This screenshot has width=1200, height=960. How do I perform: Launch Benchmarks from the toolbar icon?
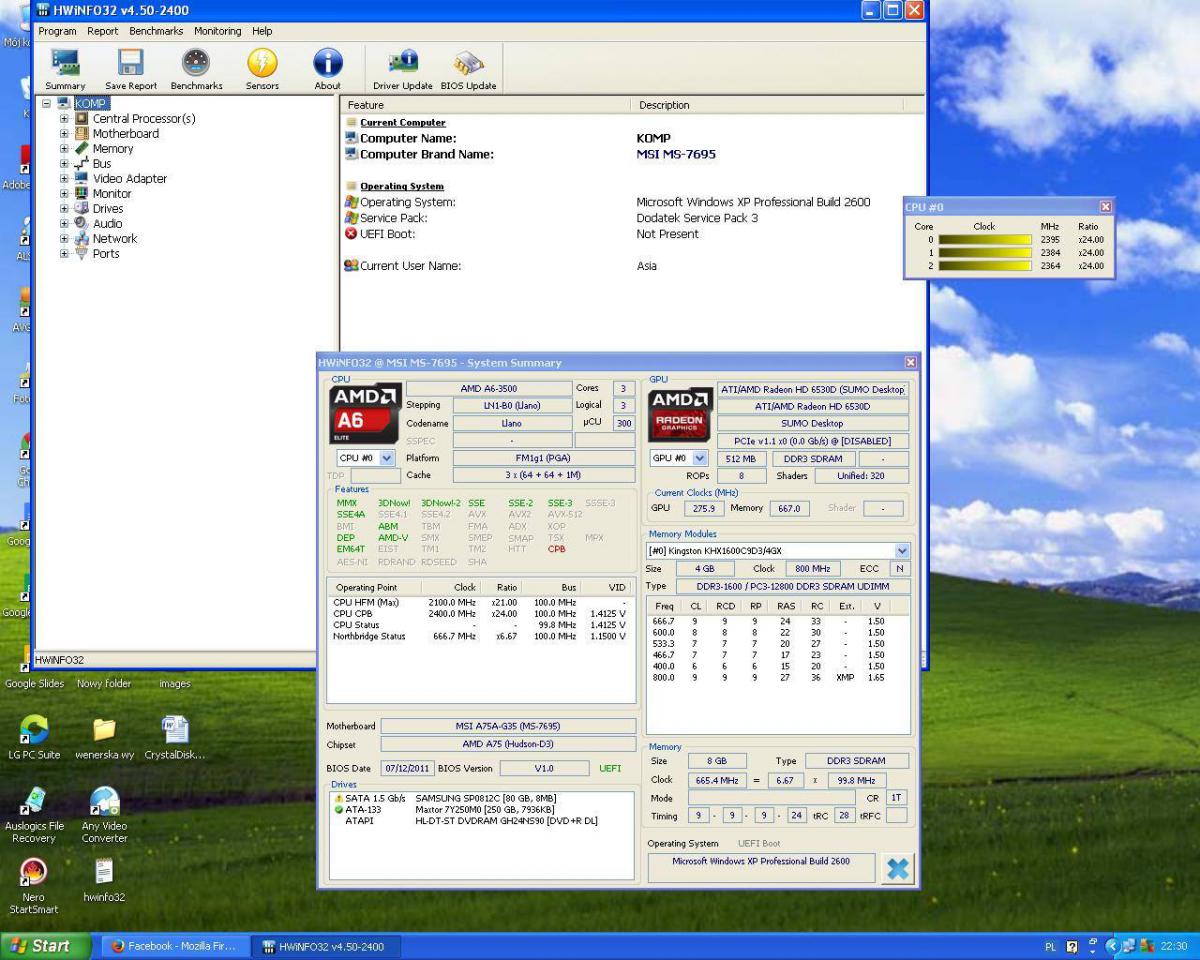click(x=196, y=70)
